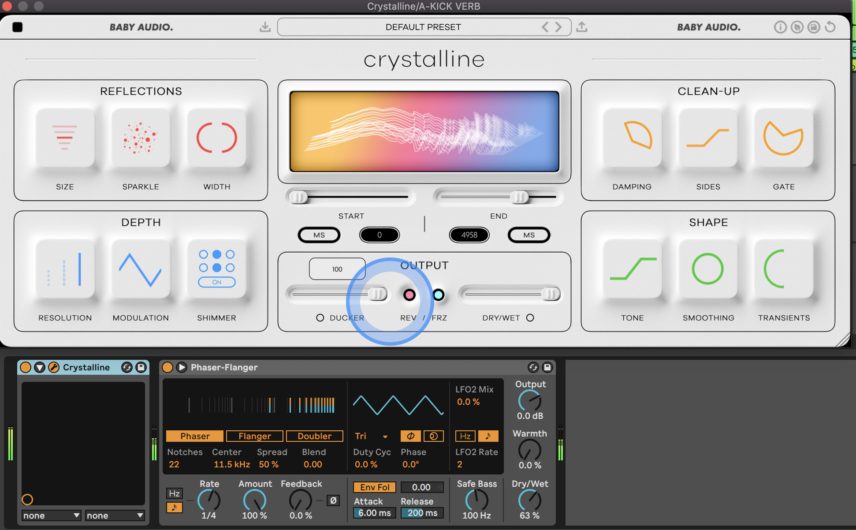Select the Flanger mode tab
Screen dimensions: 856x530
tap(254, 436)
